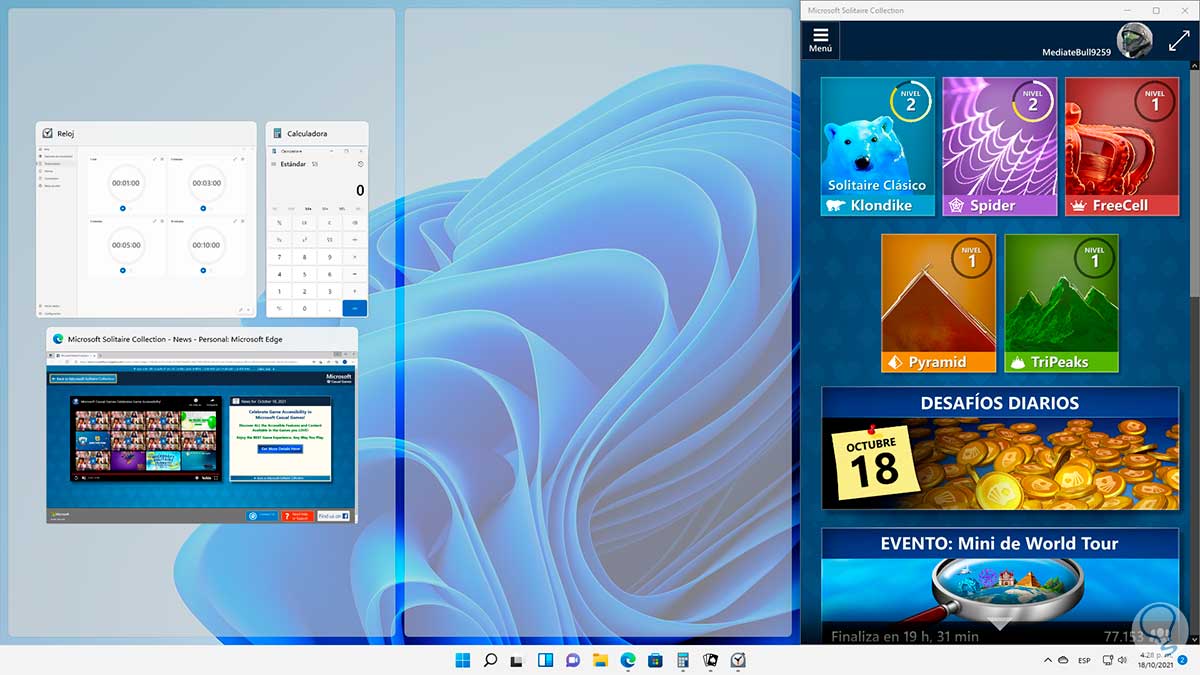This screenshot has width=1200, height=675.
Task: Switch to Solitaire cards taskbar icon
Action: click(711, 660)
